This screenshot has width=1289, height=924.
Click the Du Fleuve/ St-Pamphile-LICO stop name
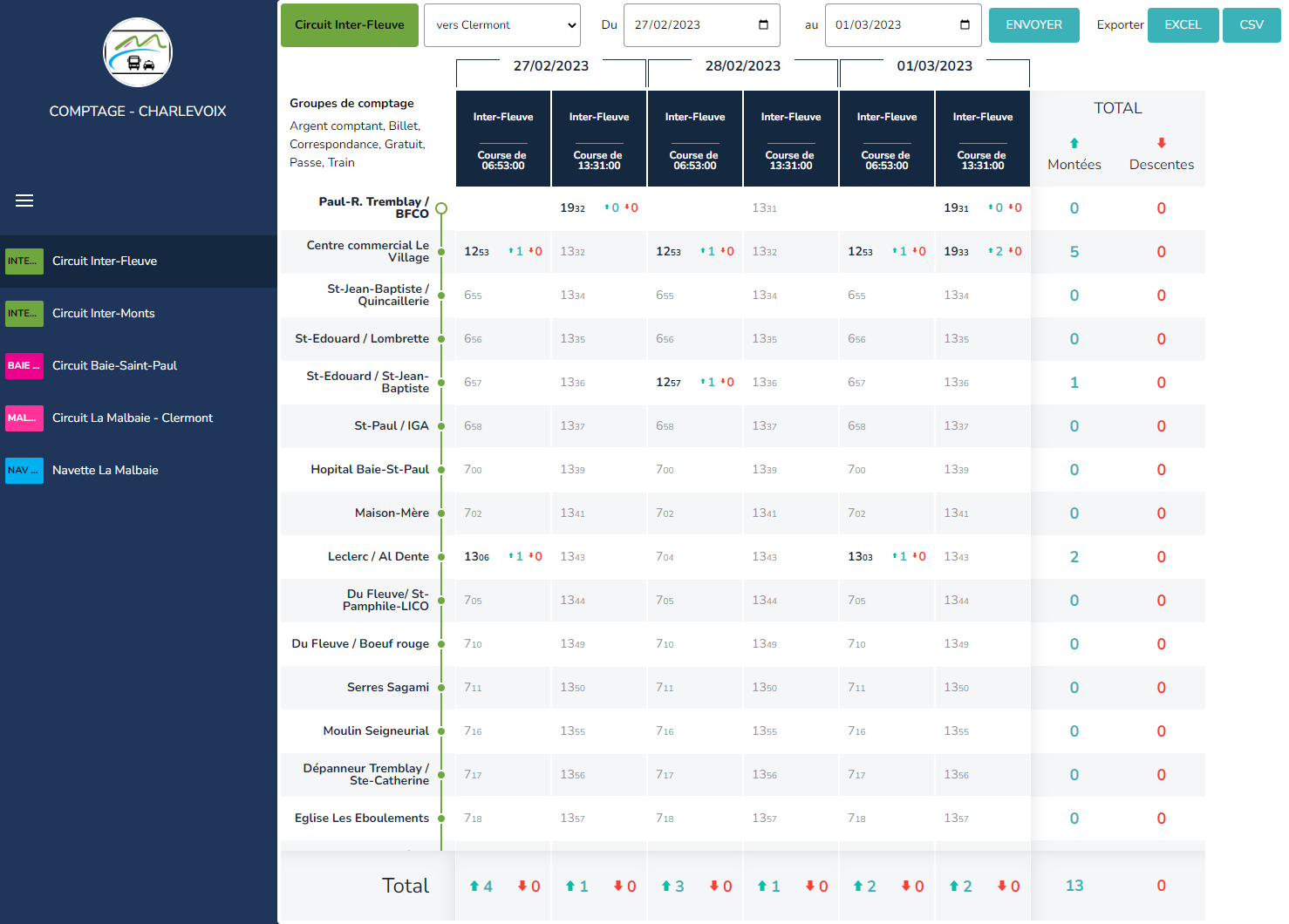click(x=386, y=600)
